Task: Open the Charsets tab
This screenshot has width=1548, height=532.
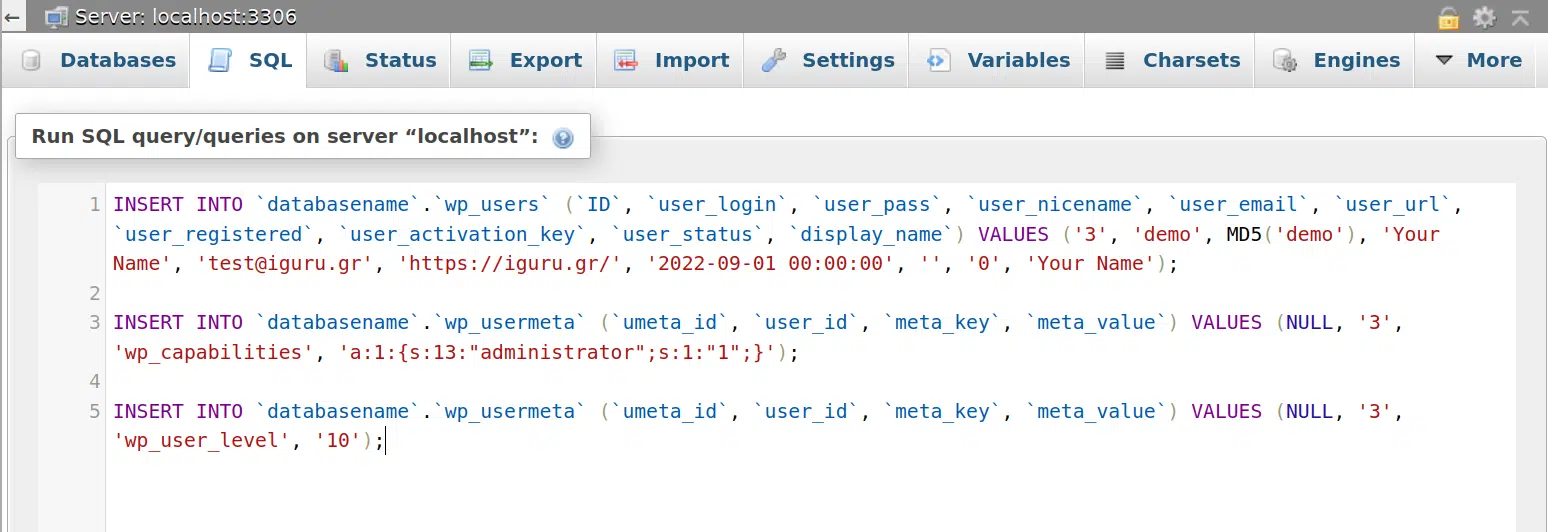Action: tap(1170, 60)
